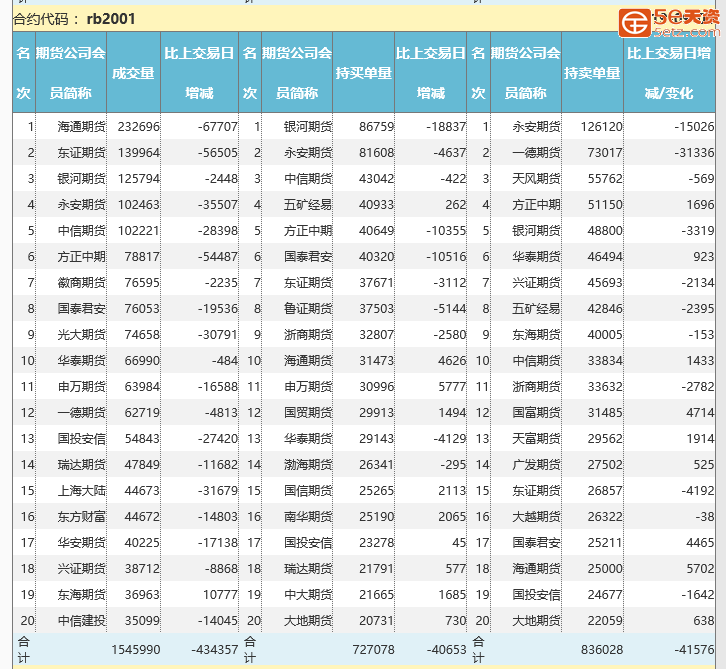Click short position 51150 of 方正中期
Viewport: 726px width, 669px height.
(605, 204)
